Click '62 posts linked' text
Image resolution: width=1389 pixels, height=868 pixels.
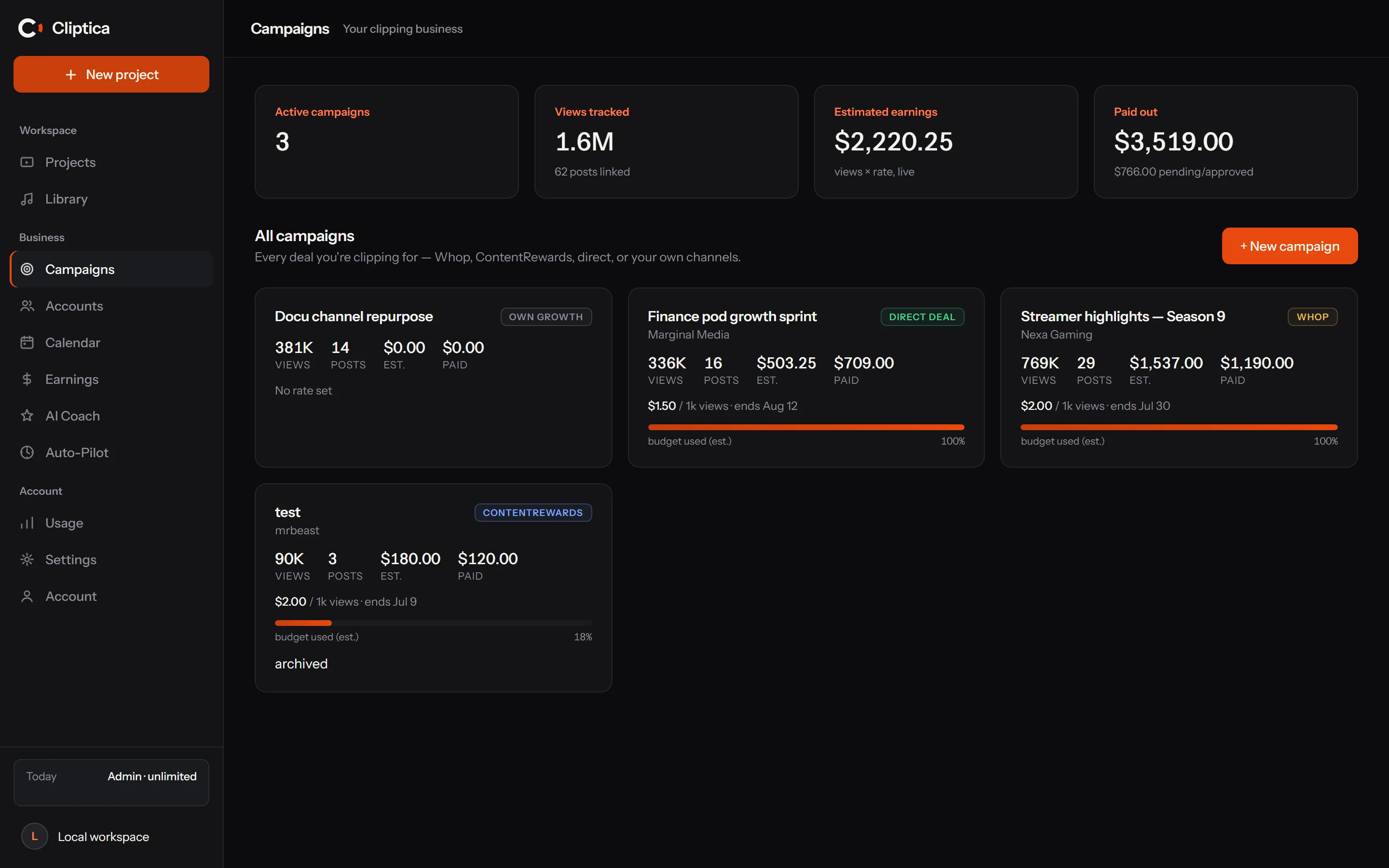point(592,172)
